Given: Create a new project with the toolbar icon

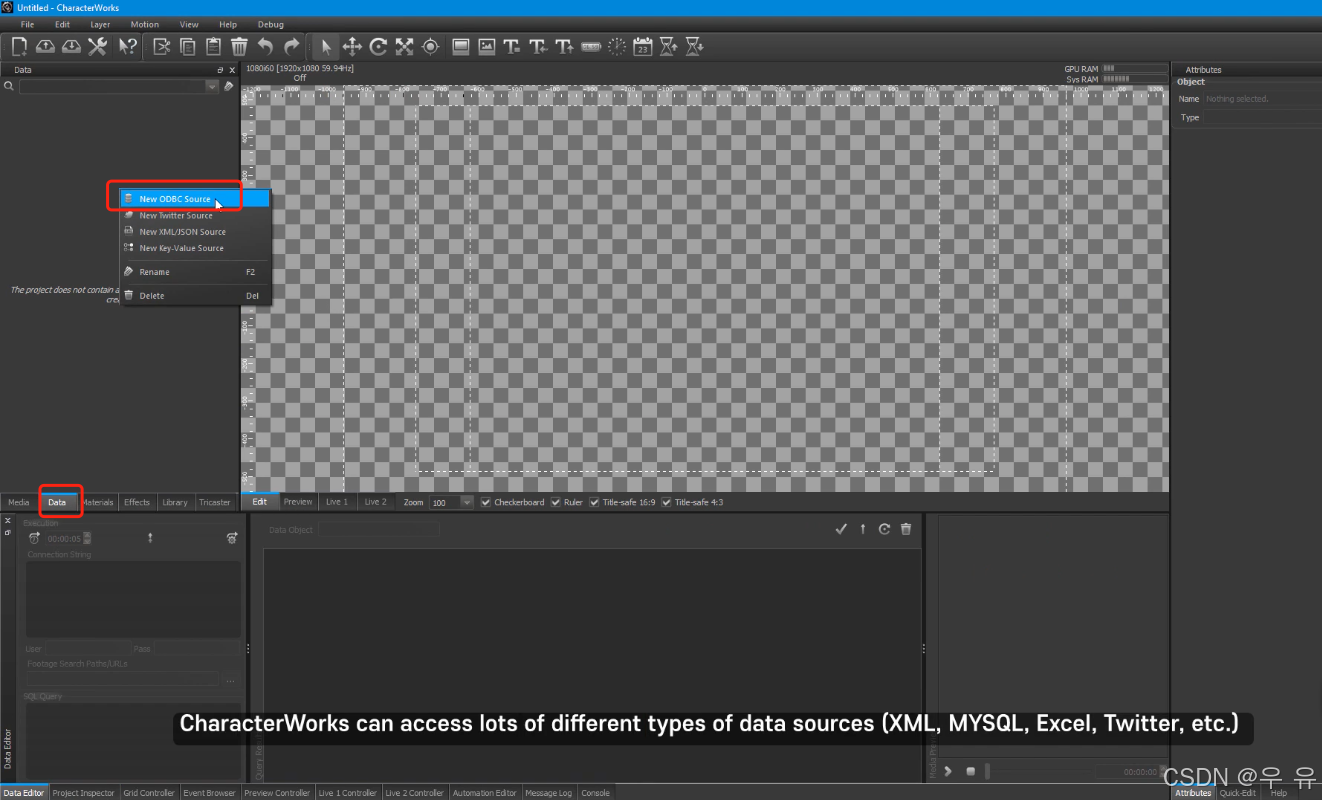Looking at the screenshot, I should tap(19, 46).
